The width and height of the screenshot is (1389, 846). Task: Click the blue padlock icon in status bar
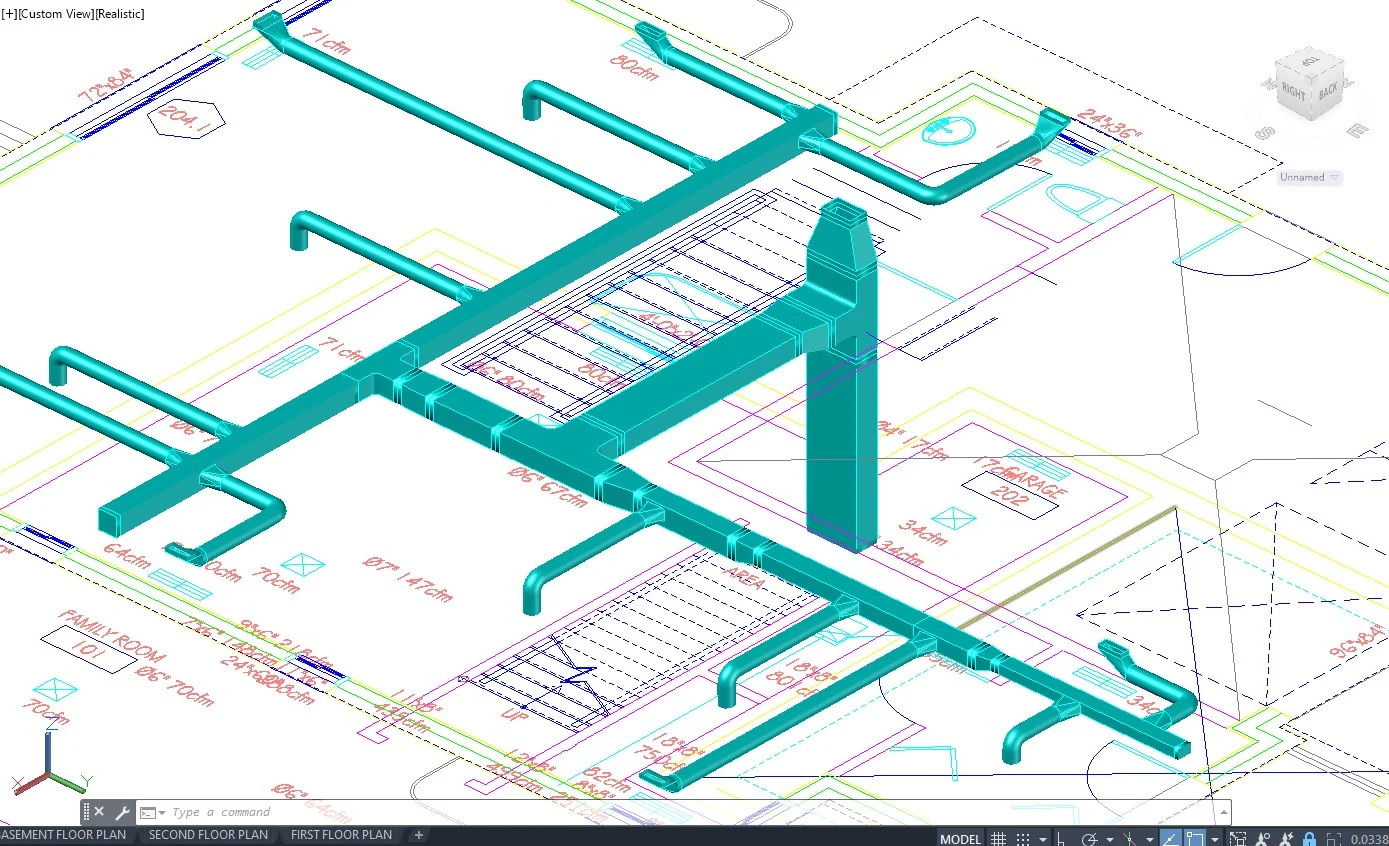1309,838
